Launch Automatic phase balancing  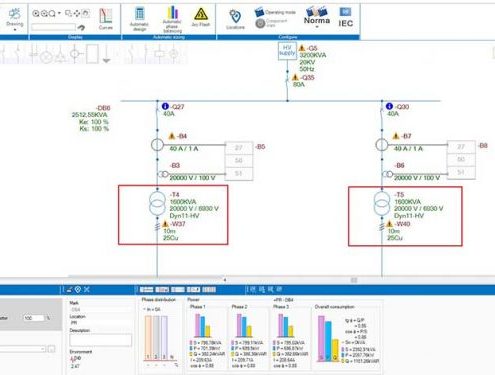[x=172, y=19]
